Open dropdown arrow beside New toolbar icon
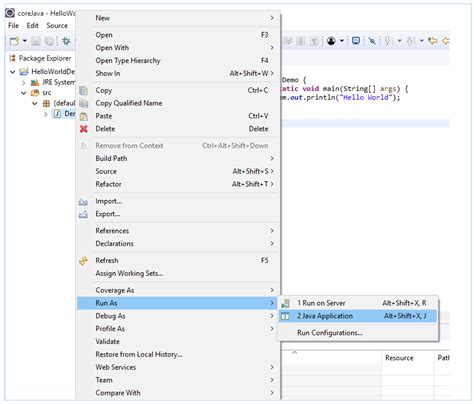The image size is (474, 404). 24,41
